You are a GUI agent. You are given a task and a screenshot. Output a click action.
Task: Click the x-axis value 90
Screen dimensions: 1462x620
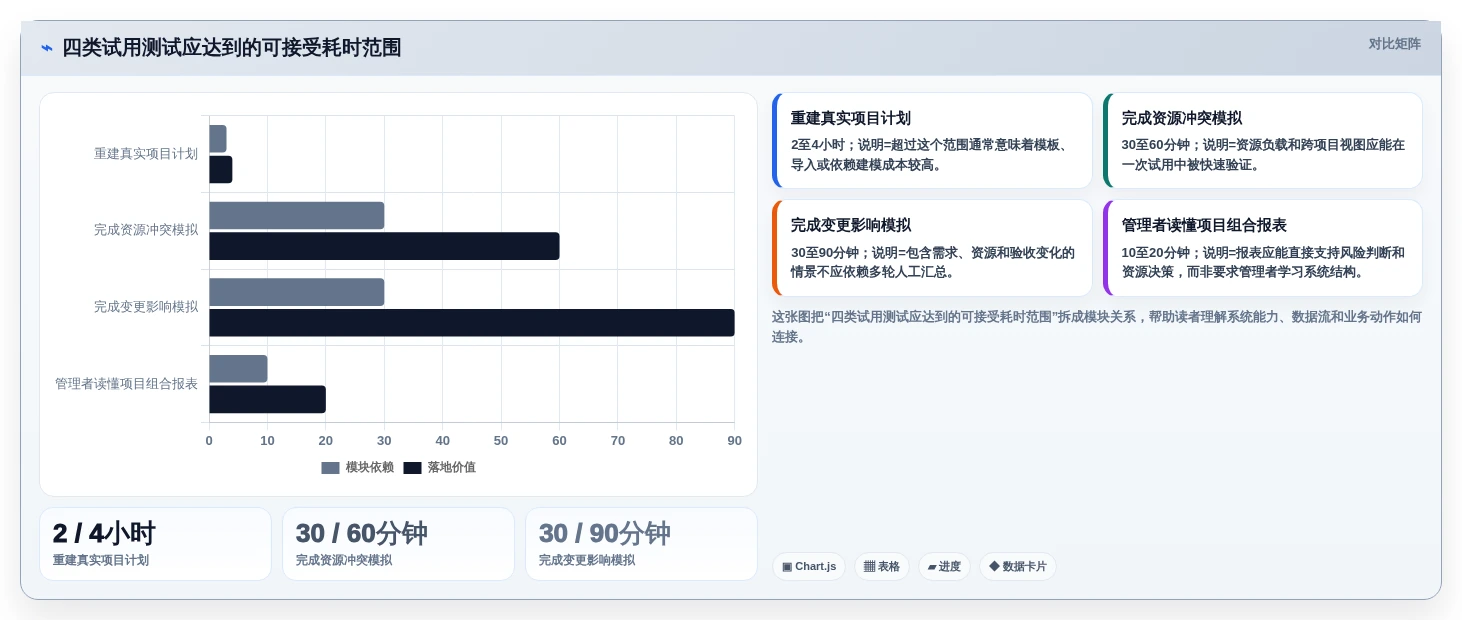[x=735, y=441]
